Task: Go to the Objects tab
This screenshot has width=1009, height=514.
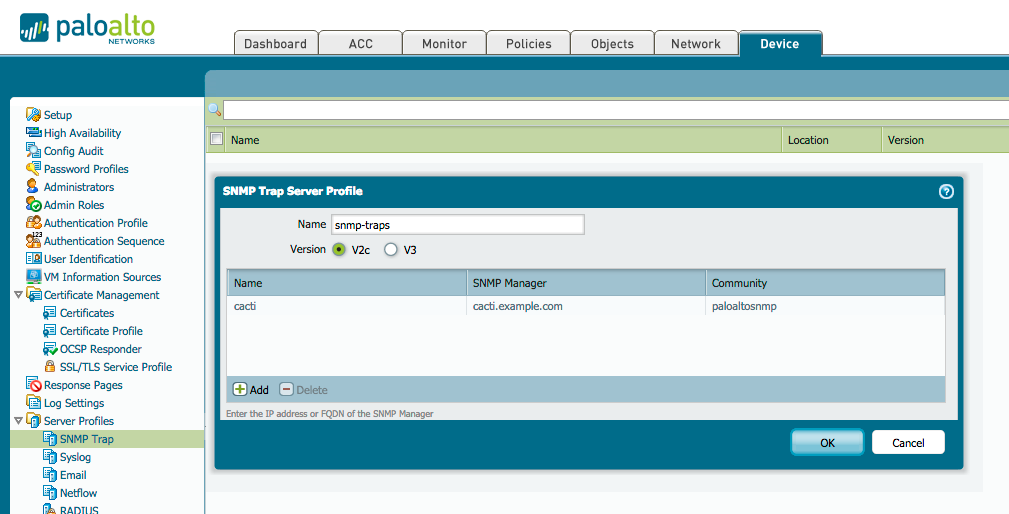Action: (612, 43)
